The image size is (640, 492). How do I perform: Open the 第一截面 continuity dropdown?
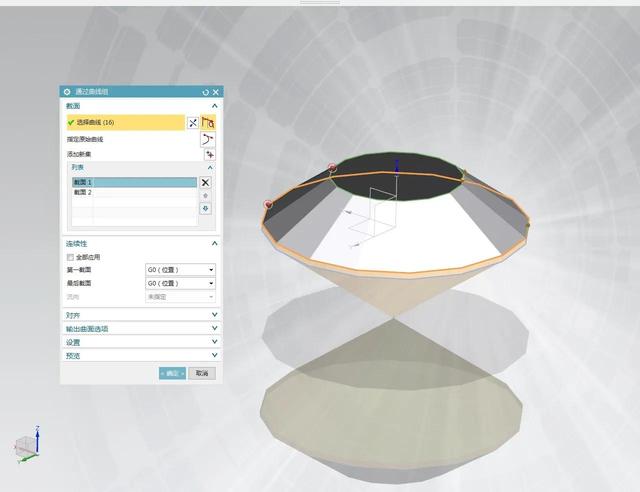click(180, 270)
